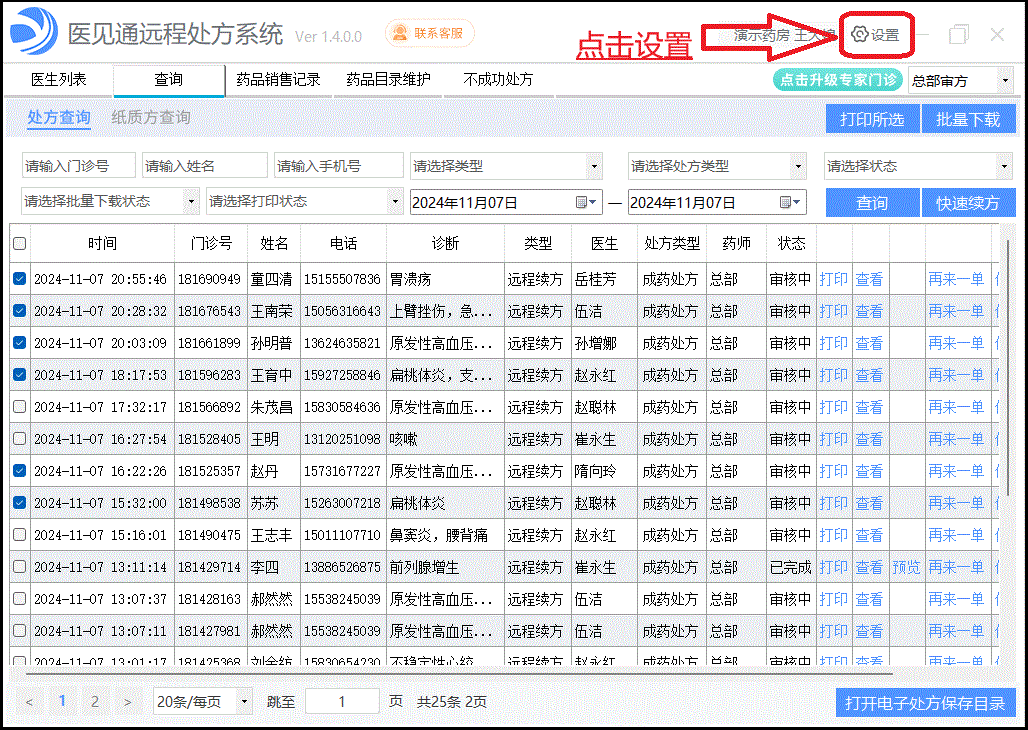Go to page 2 in the pagination bar
The height and width of the screenshot is (730, 1028).
(94, 701)
